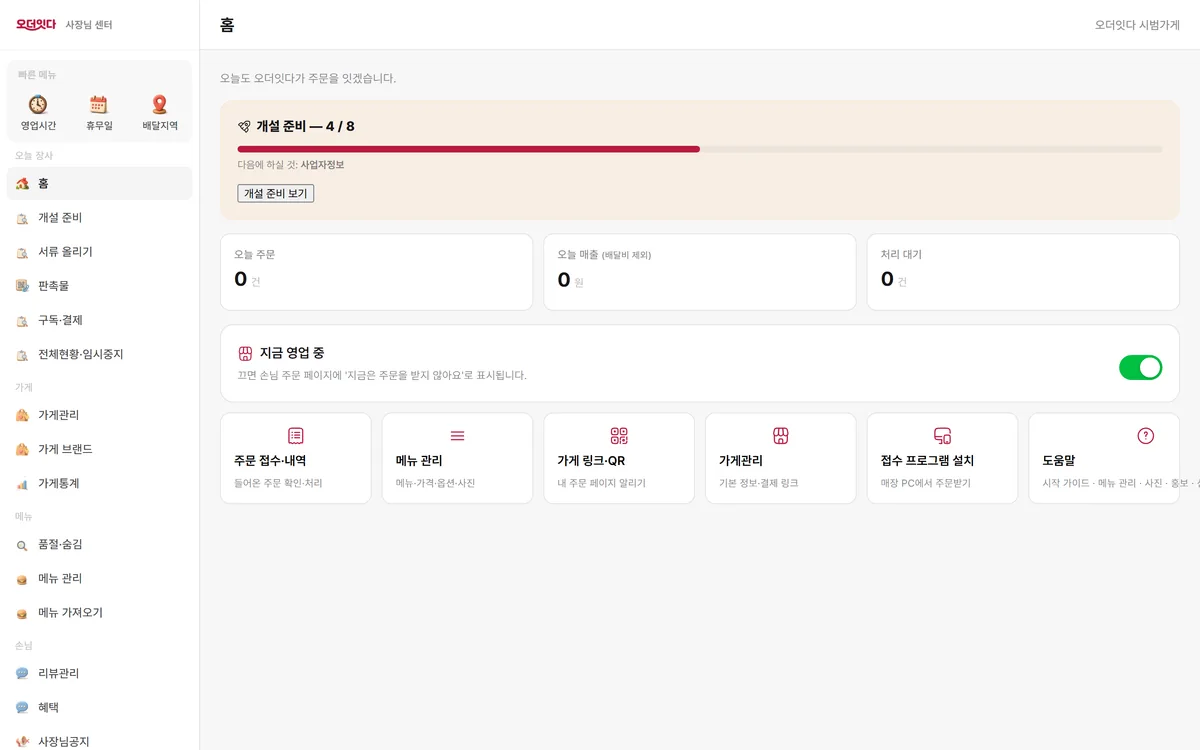Click the QR code icon on 가게 링크·QR card
Viewport: 1200px width, 750px height.
(x=619, y=436)
